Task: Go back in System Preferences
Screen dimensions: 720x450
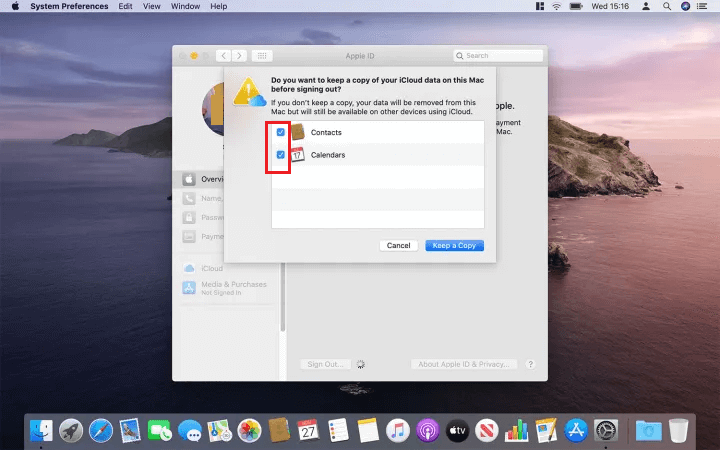Action: point(224,56)
